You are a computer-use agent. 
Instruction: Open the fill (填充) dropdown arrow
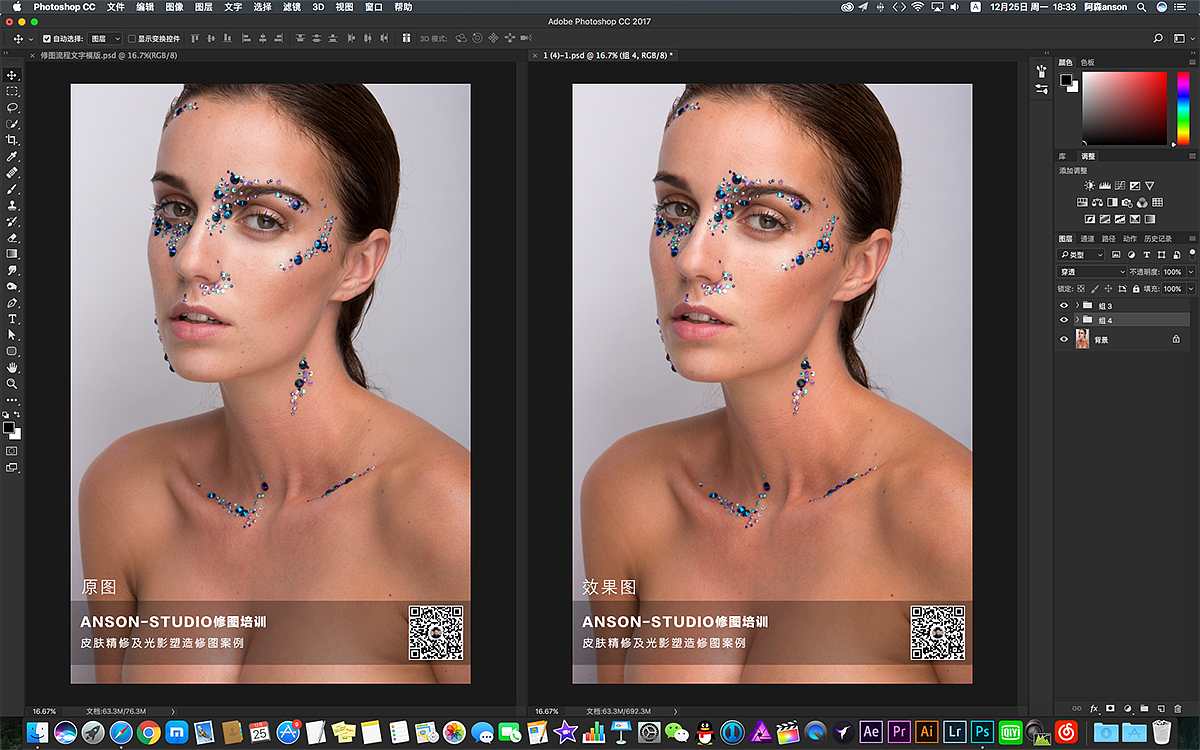(x=1191, y=289)
